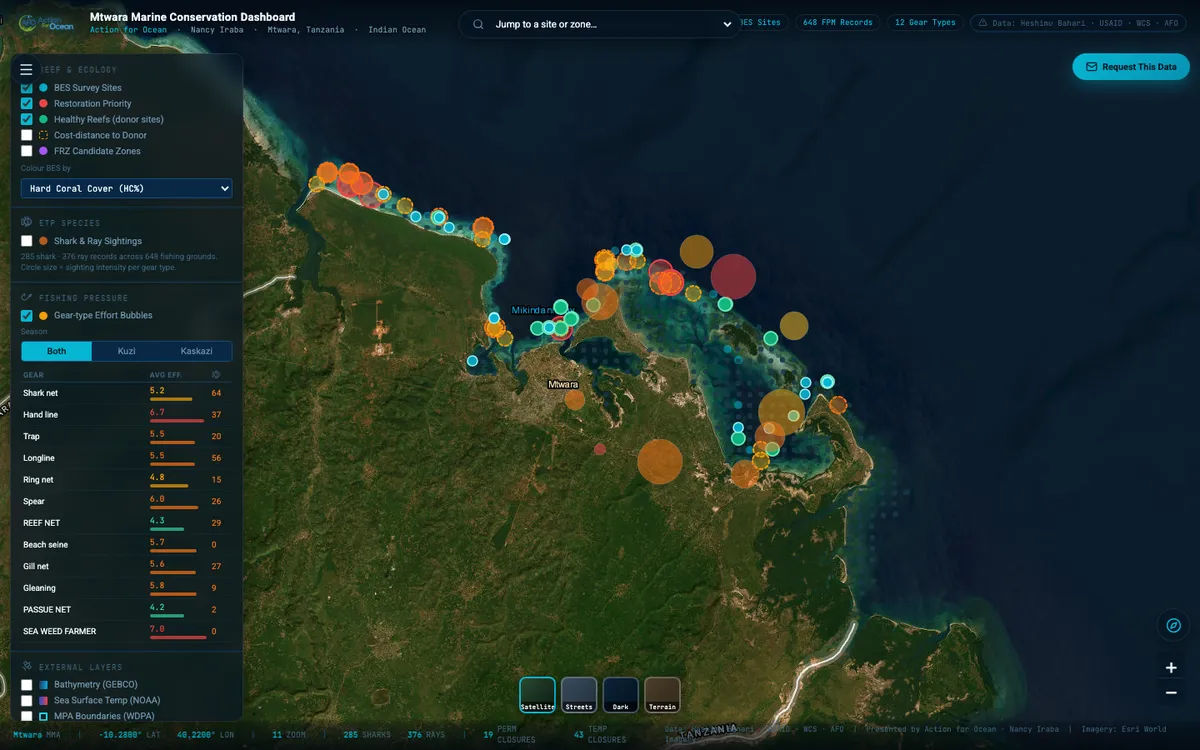Enable Cost-distance to Donor layer
This screenshot has height=750, width=1200.
[x=27, y=135]
